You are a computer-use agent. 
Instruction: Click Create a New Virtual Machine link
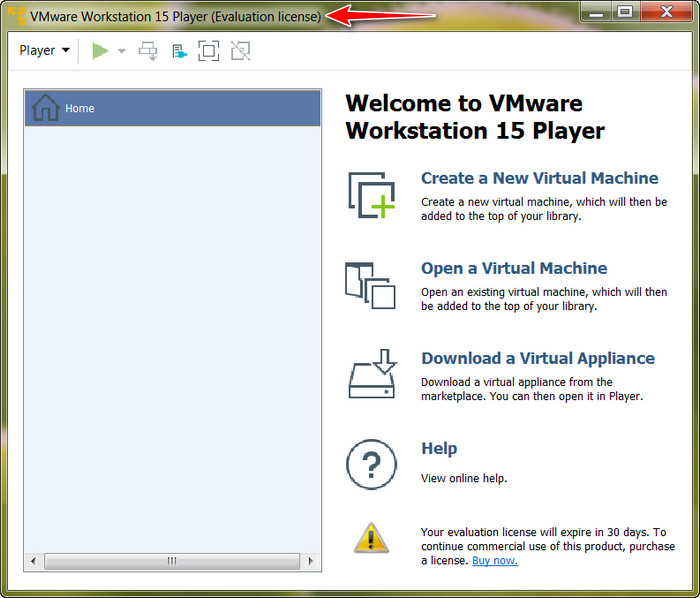[x=540, y=178]
